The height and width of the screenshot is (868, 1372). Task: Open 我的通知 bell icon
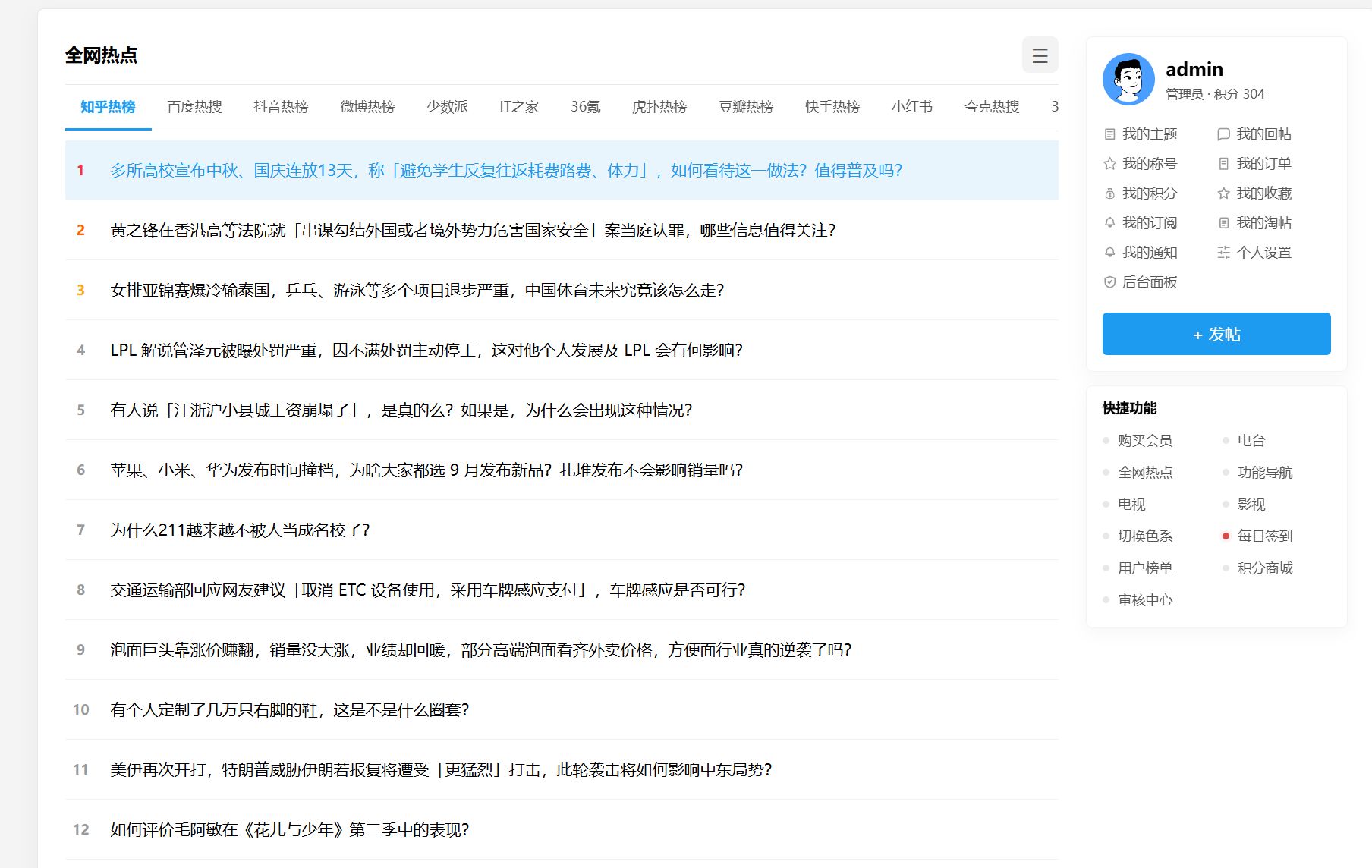[1109, 253]
